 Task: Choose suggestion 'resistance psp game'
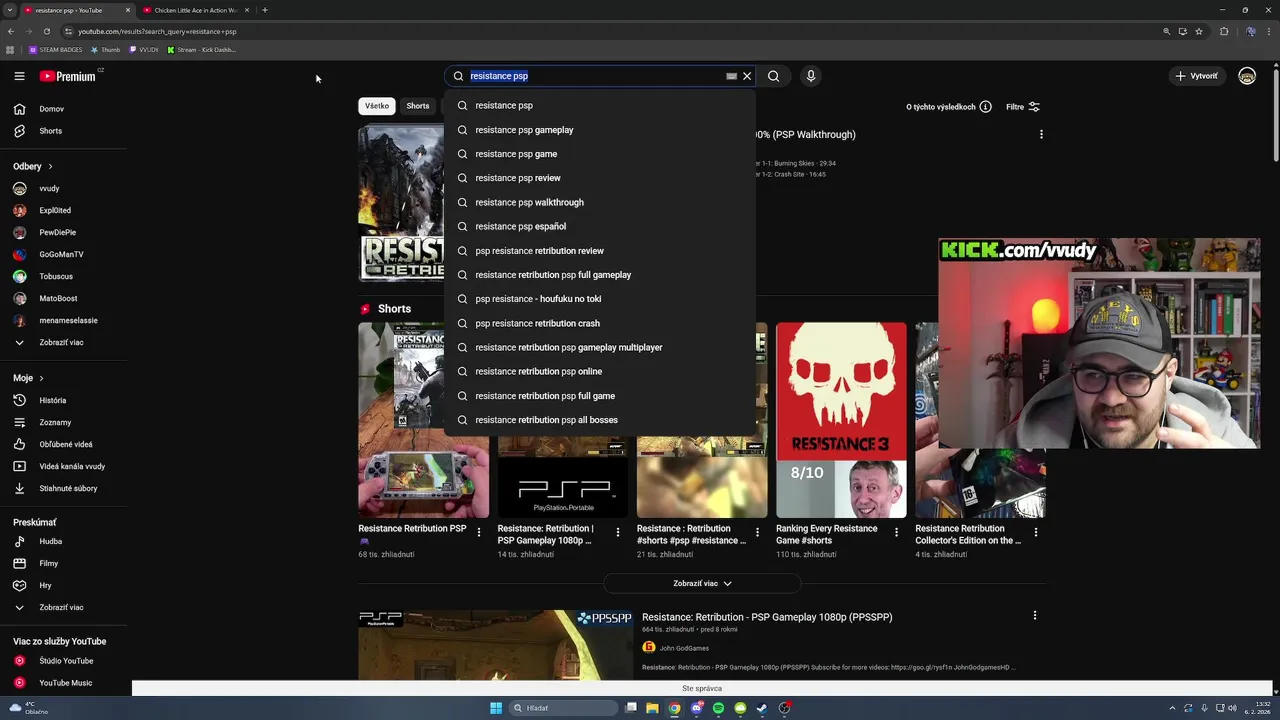point(600,154)
